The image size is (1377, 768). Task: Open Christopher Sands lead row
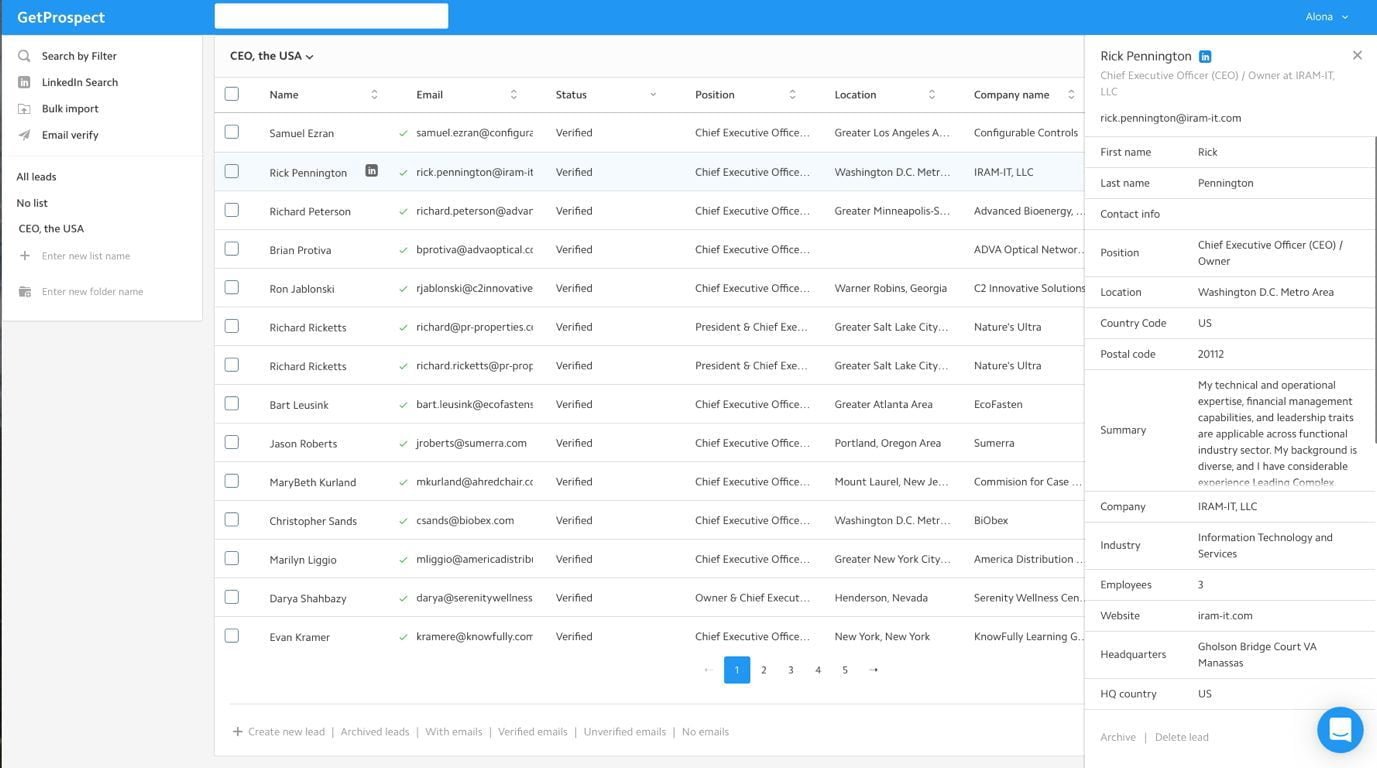point(649,521)
